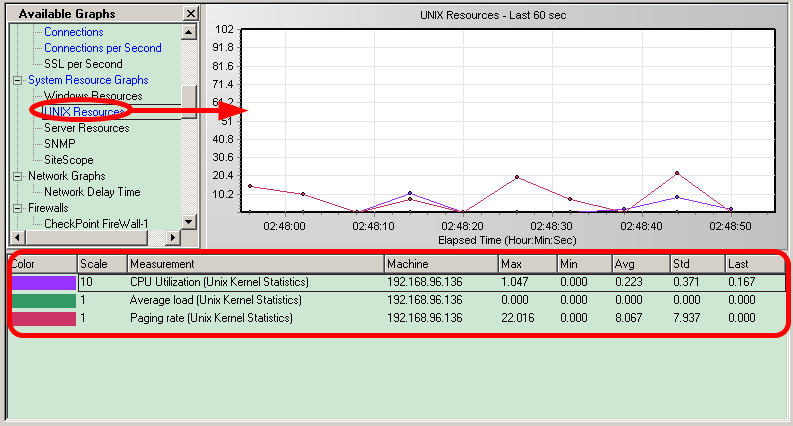Select the Connections graph link
Screen dimensions: 793x426
tap(73, 32)
